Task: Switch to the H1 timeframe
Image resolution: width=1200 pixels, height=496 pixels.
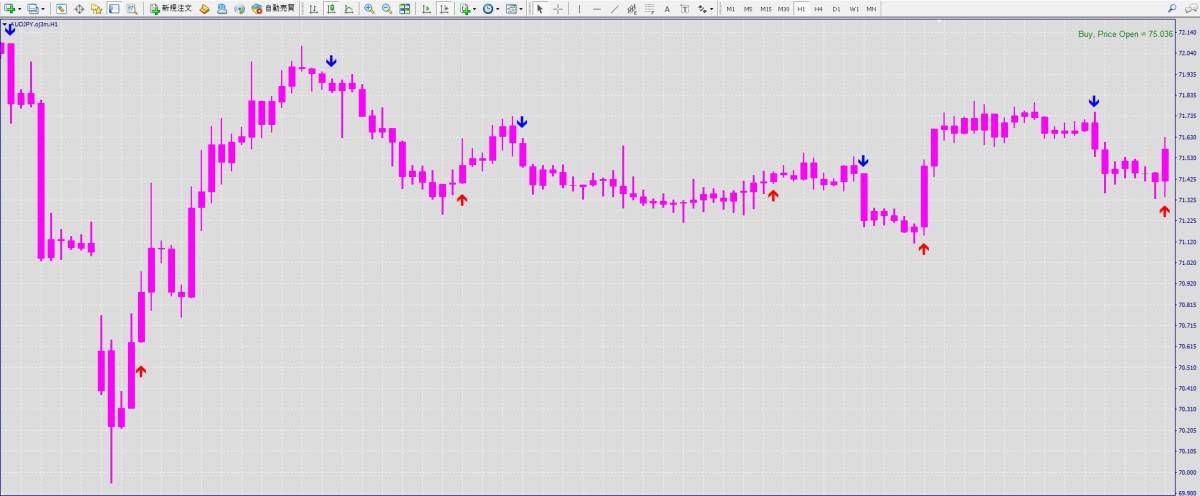Action: click(x=801, y=9)
